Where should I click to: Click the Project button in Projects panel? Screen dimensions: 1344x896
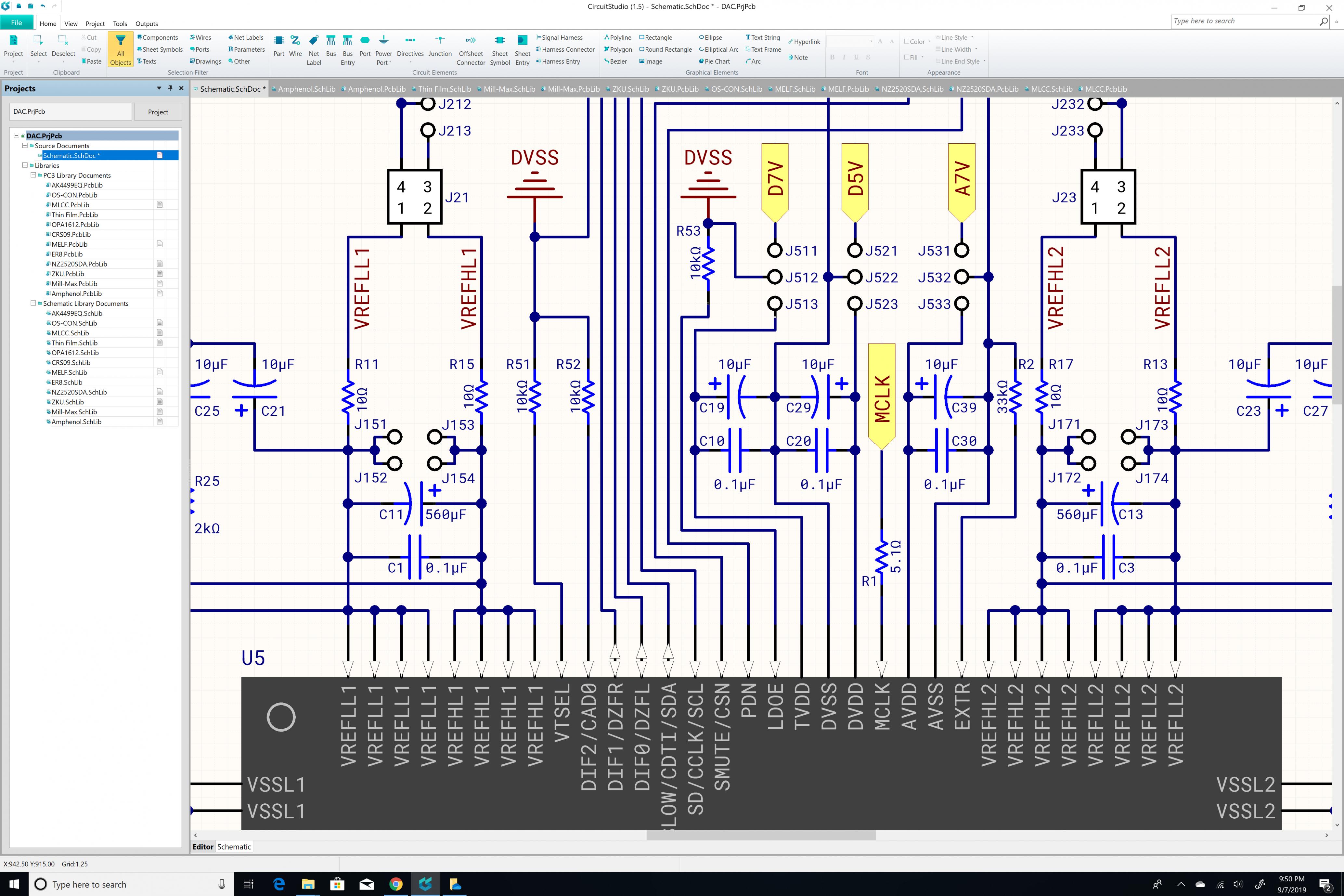point(158,112)
